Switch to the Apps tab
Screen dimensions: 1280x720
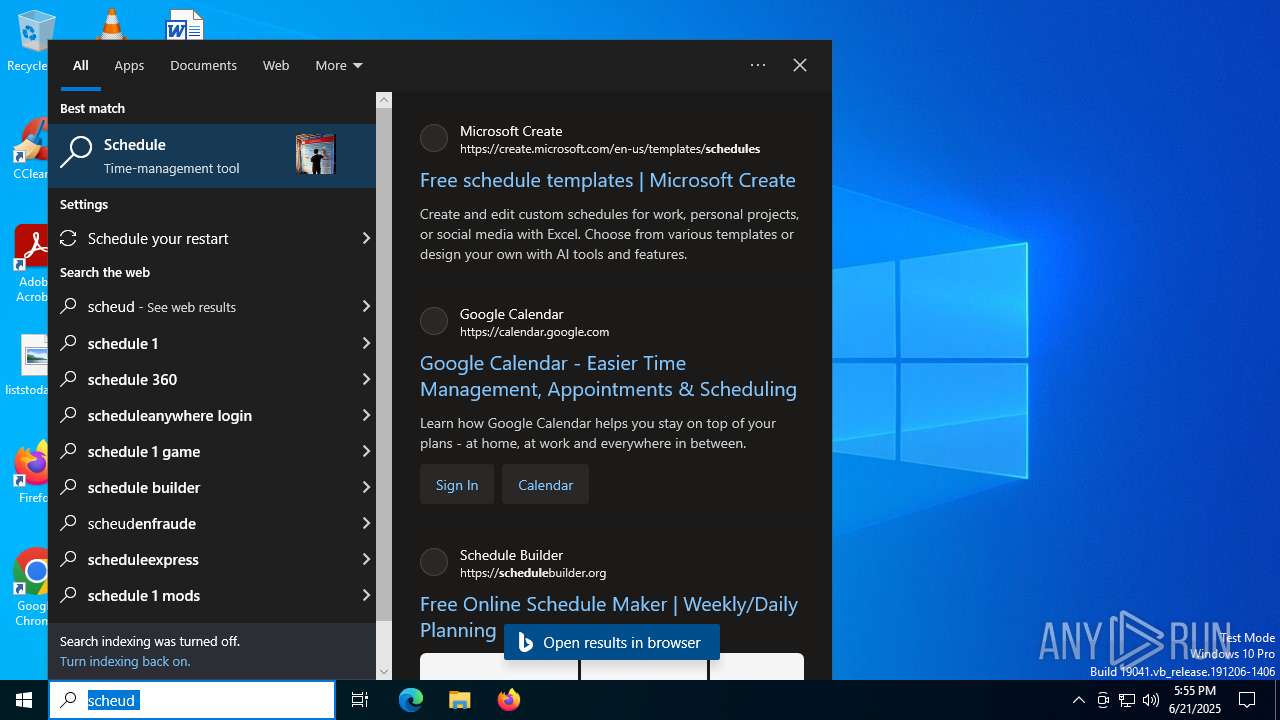click(129, 65)
